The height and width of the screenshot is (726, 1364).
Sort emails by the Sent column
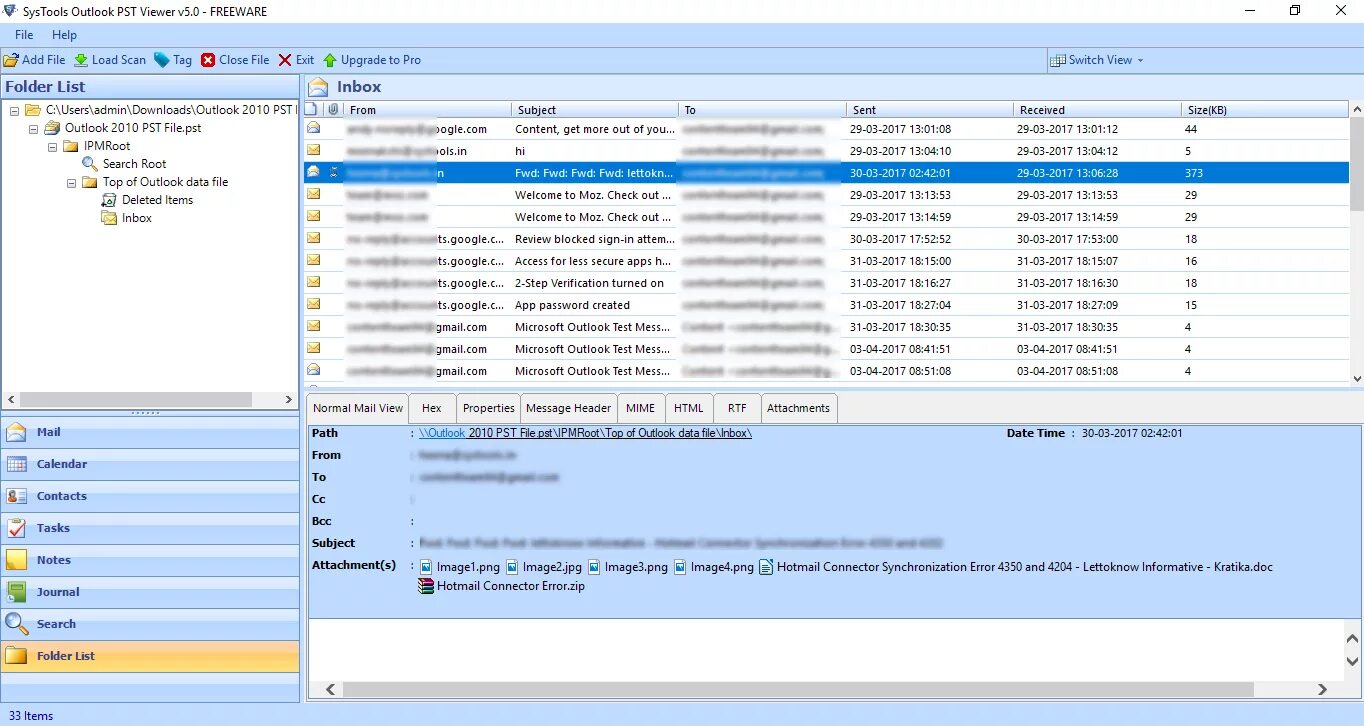(x=929, y=110)
